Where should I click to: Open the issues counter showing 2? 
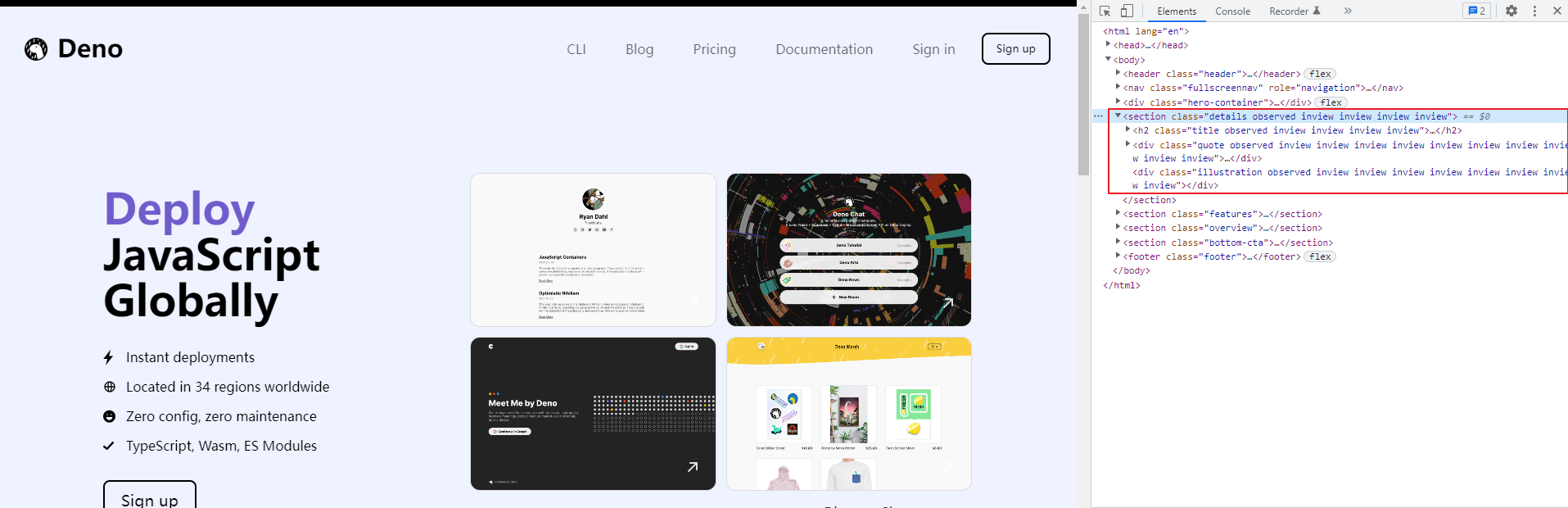click(x=1476, y=11)
